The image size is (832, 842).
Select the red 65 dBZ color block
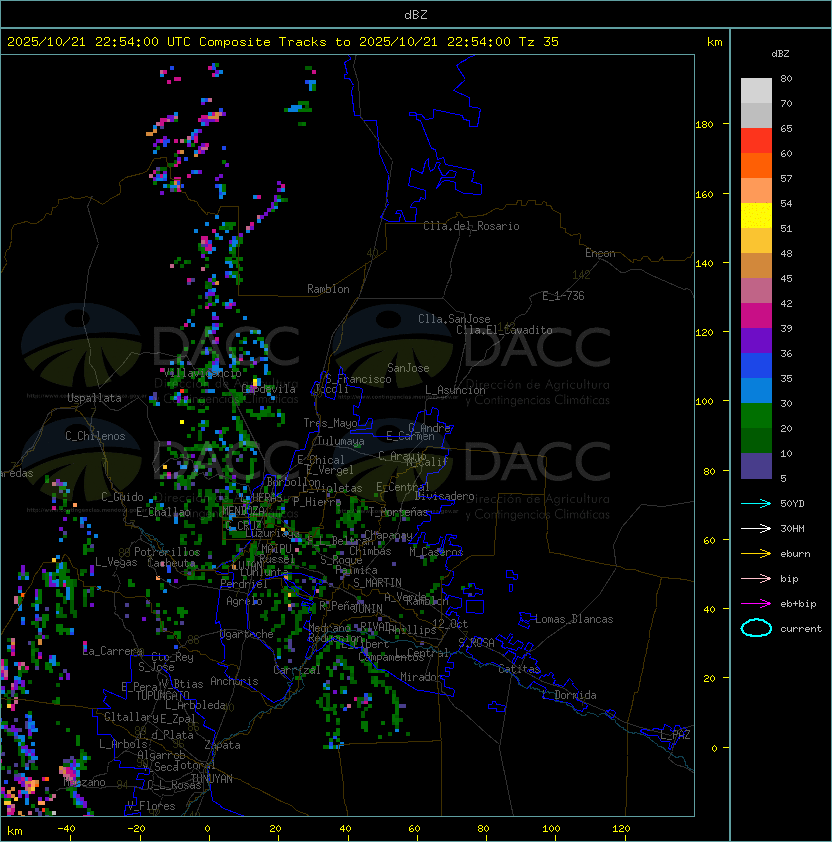coord(756,140)
